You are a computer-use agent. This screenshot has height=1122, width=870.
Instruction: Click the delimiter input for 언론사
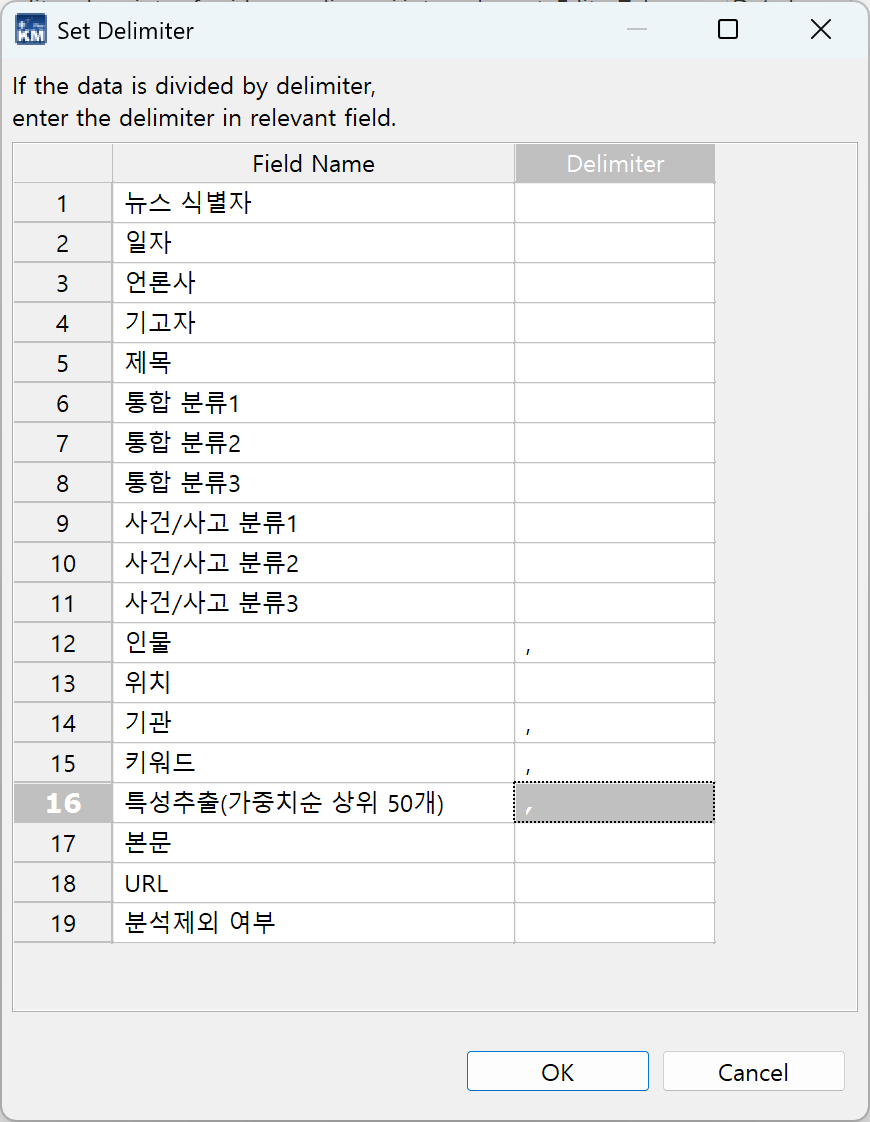pos(614,282)
